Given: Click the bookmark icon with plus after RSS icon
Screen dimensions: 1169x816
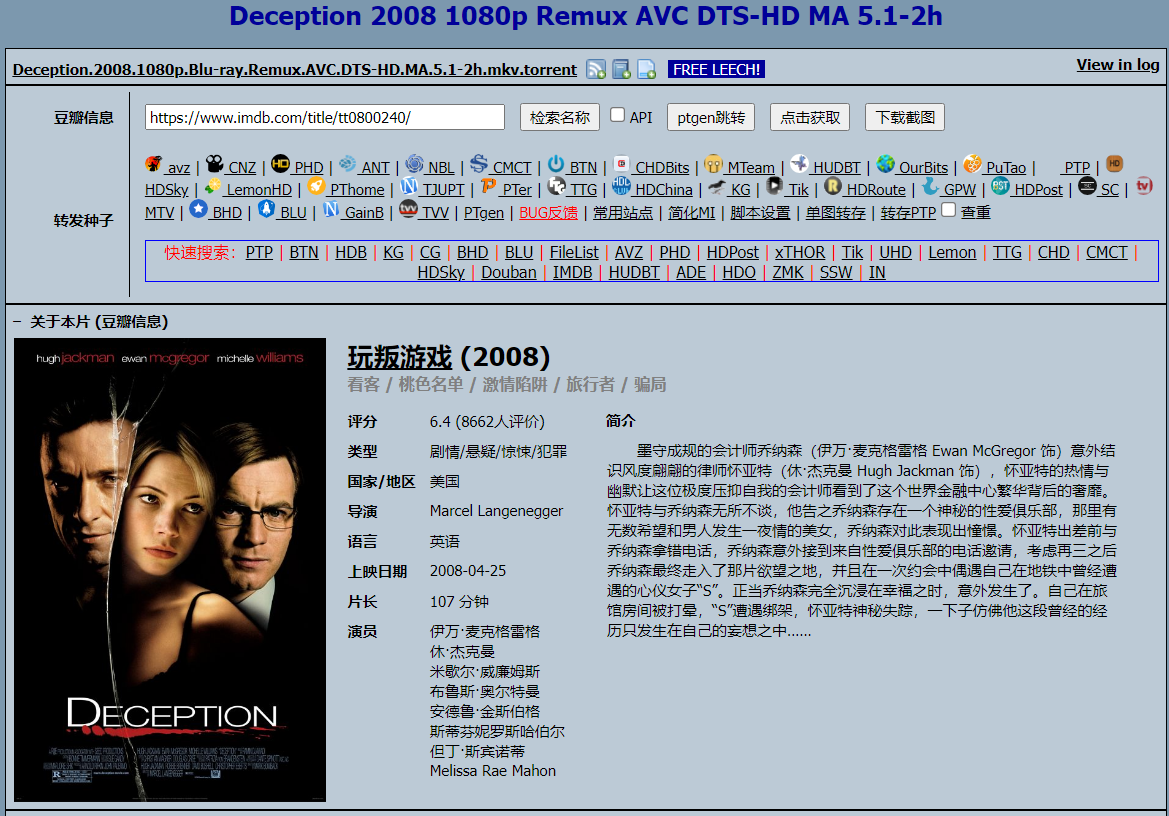Looking at the screenshot, I should [621, 69].
